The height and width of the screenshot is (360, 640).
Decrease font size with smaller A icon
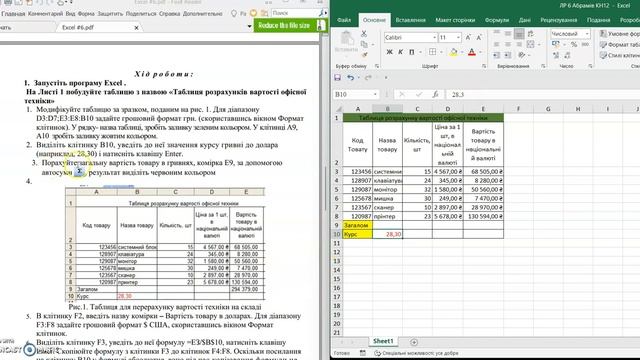(x=479, y=38)
